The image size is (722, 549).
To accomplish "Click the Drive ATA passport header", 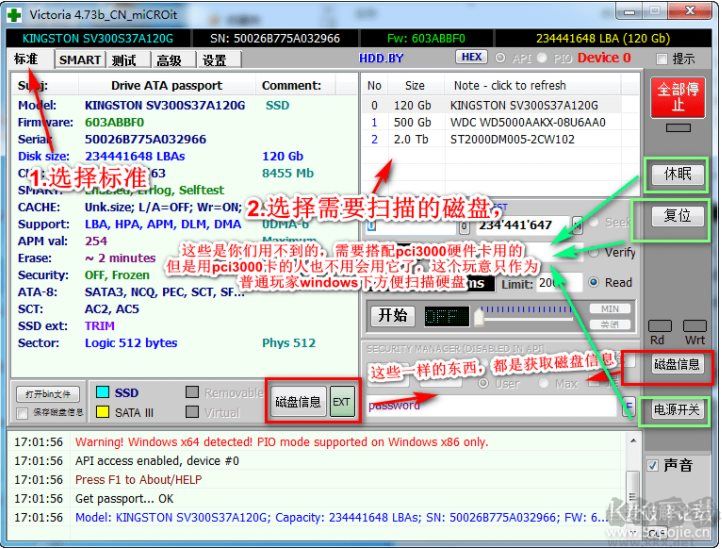I will tap(167, 86).
